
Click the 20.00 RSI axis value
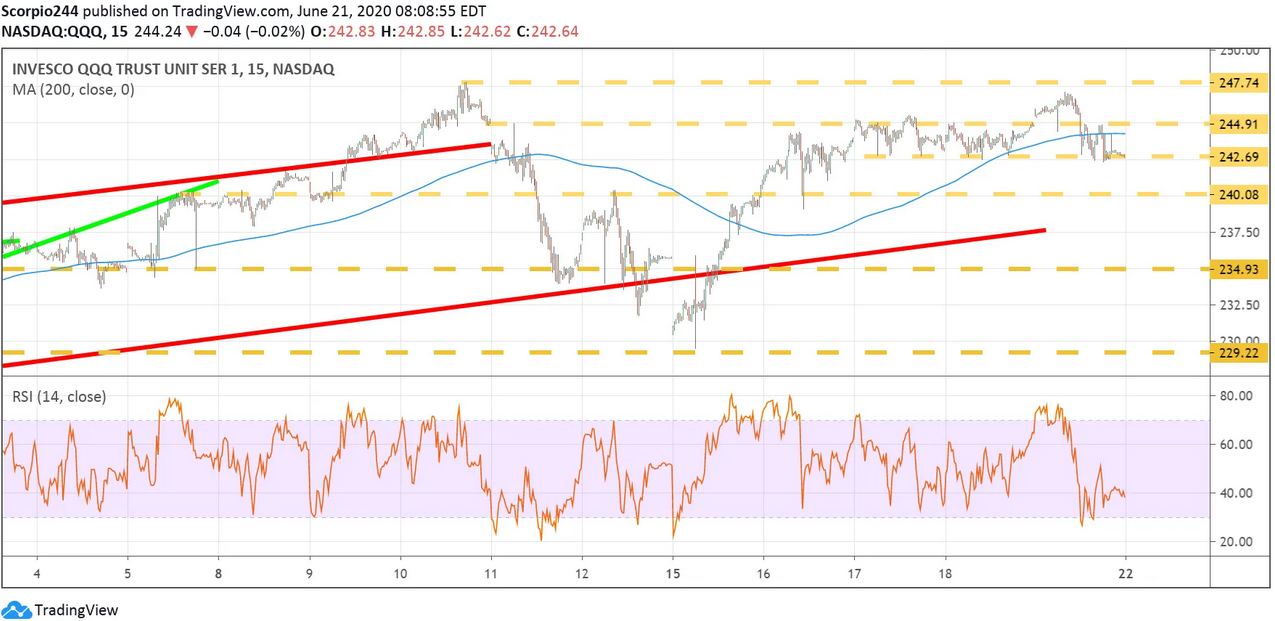pyautogui.click(x=1237, y=542)
